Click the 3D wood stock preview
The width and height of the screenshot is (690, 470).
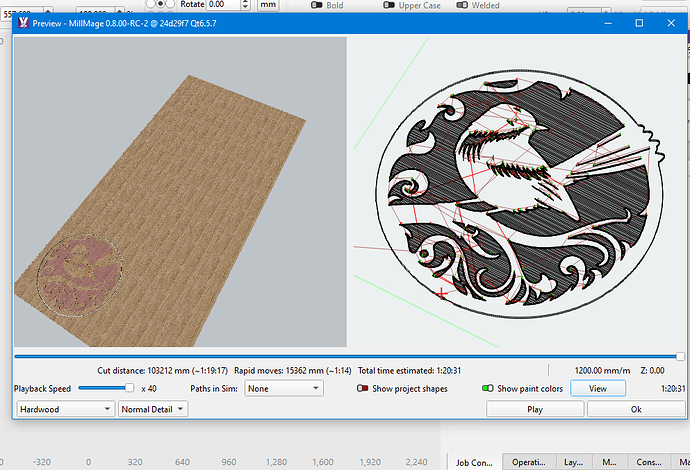coord(180,192)
